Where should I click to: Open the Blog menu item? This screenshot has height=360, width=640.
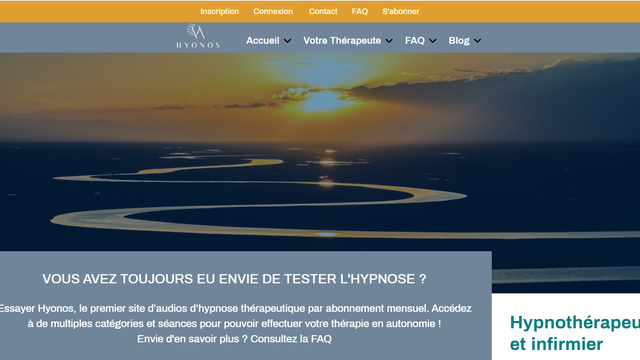pos(459,40)
